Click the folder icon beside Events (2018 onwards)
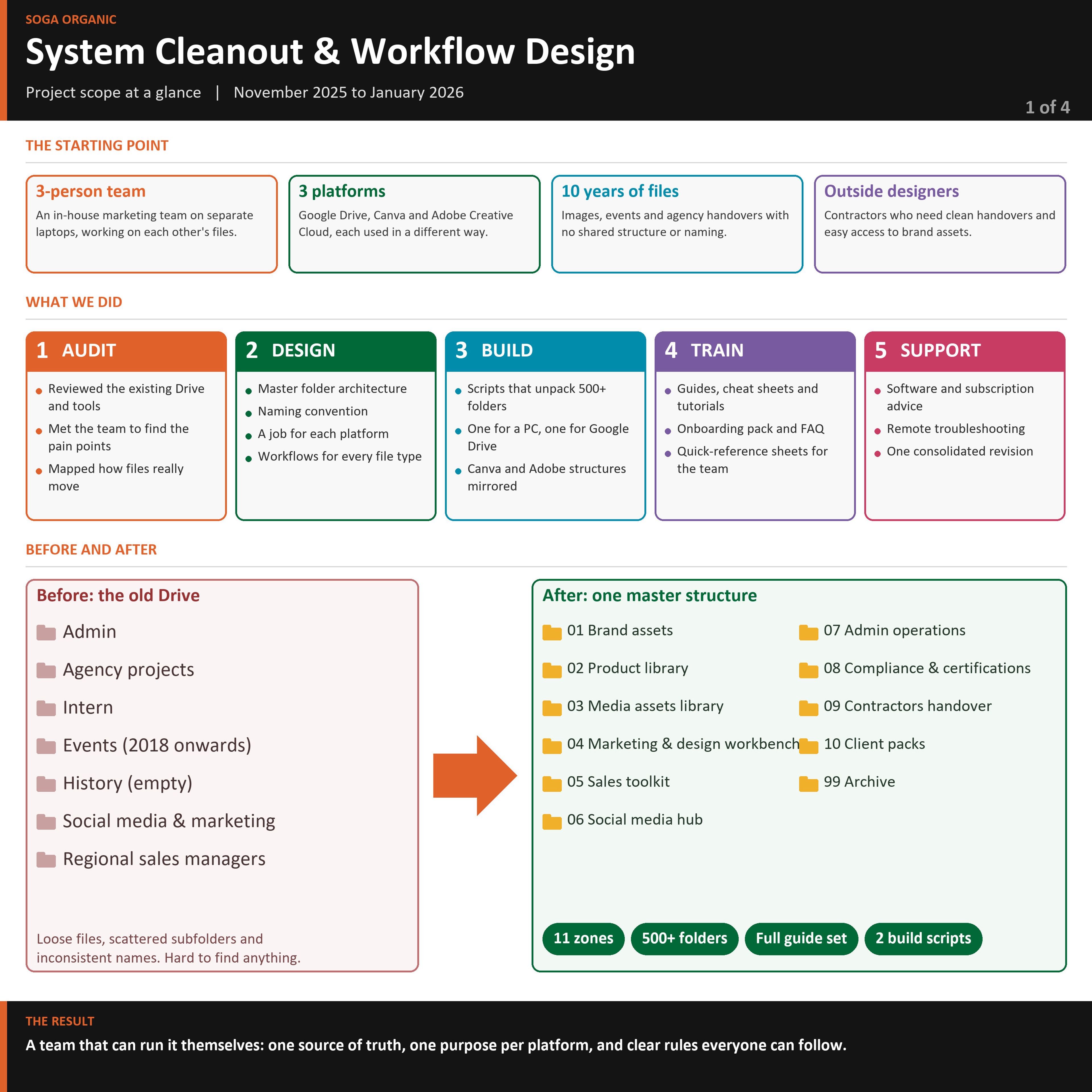This screenshot has height=1092, width=1092. (x=46, y=746)
